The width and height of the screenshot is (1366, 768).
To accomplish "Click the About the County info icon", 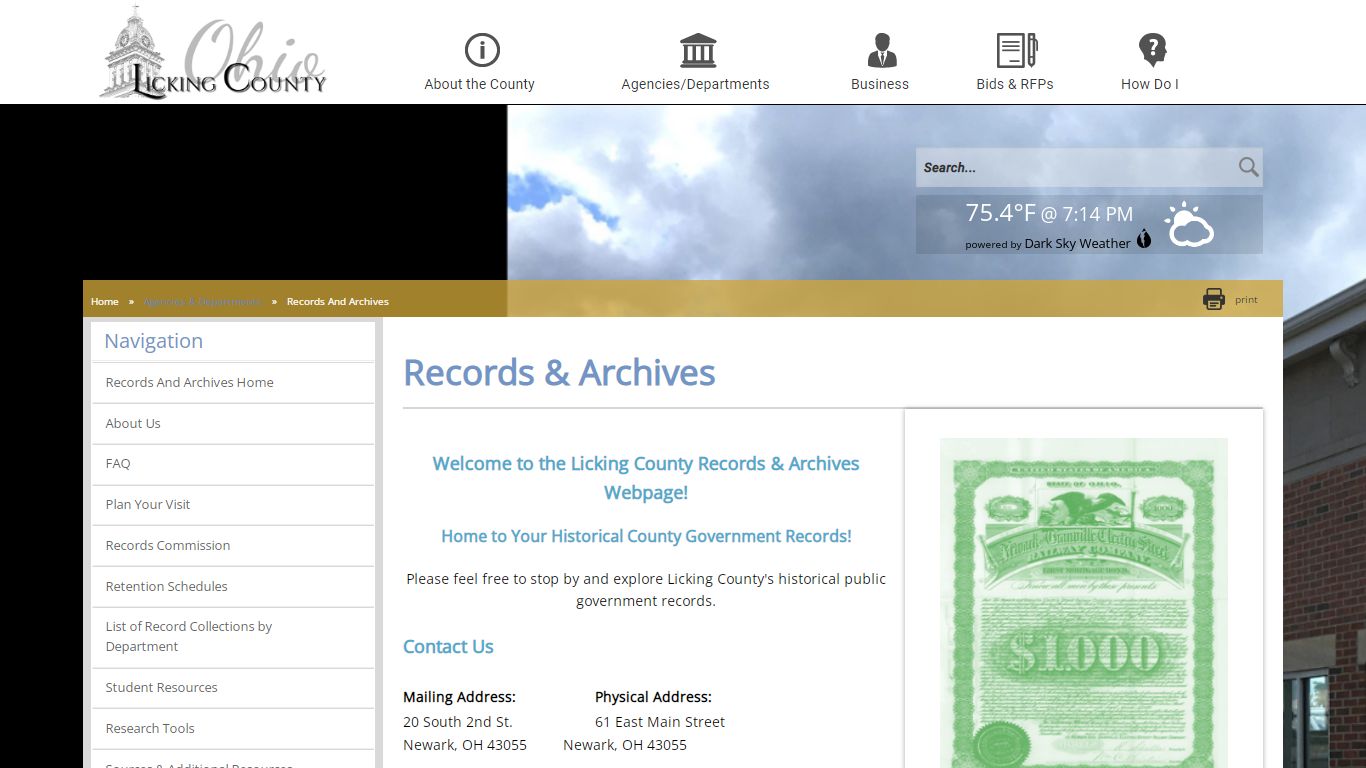I will (x=482, y=50).
